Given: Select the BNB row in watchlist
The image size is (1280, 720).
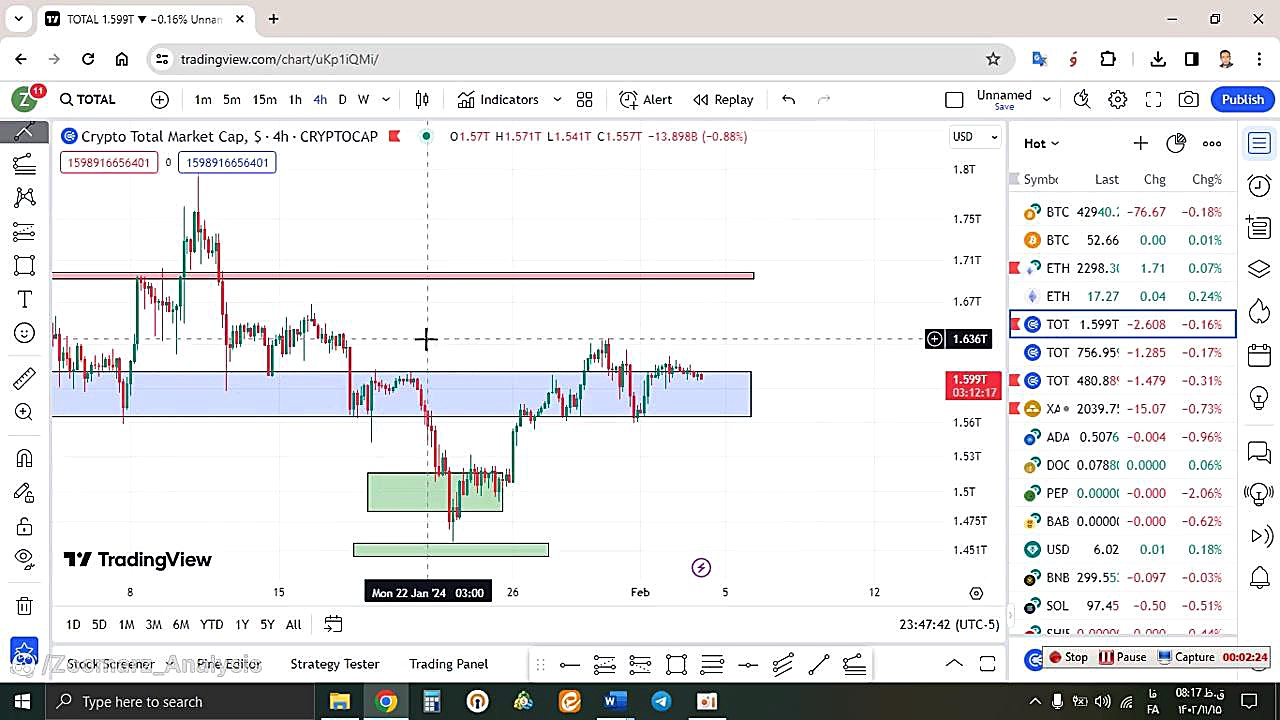Looking at the screenshot, I should 1123,577.
